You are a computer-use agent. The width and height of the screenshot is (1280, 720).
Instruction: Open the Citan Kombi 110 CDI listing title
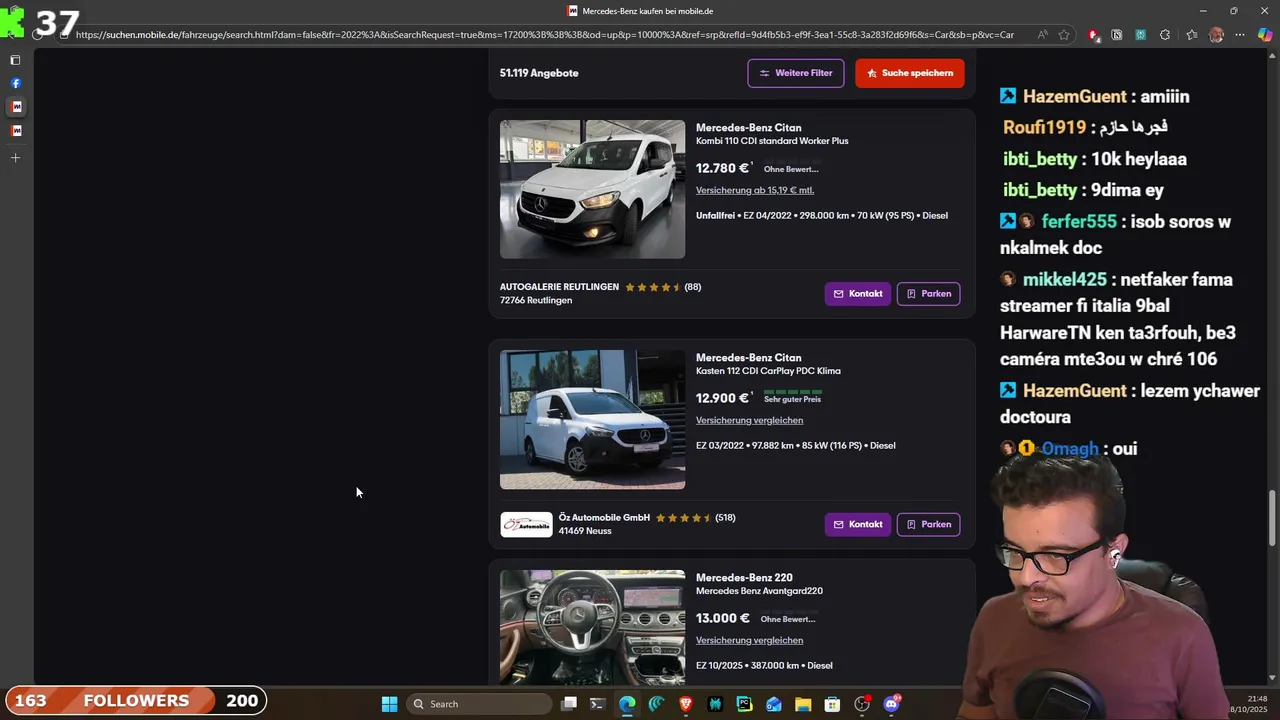pos(772,134)
